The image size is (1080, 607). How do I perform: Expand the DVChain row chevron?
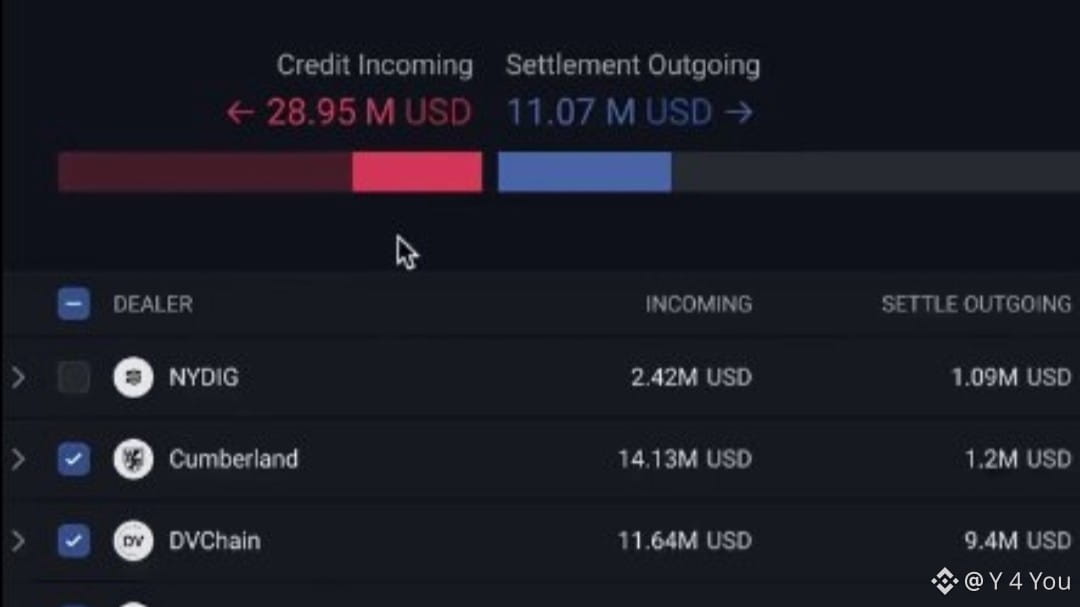pos(18,541)
